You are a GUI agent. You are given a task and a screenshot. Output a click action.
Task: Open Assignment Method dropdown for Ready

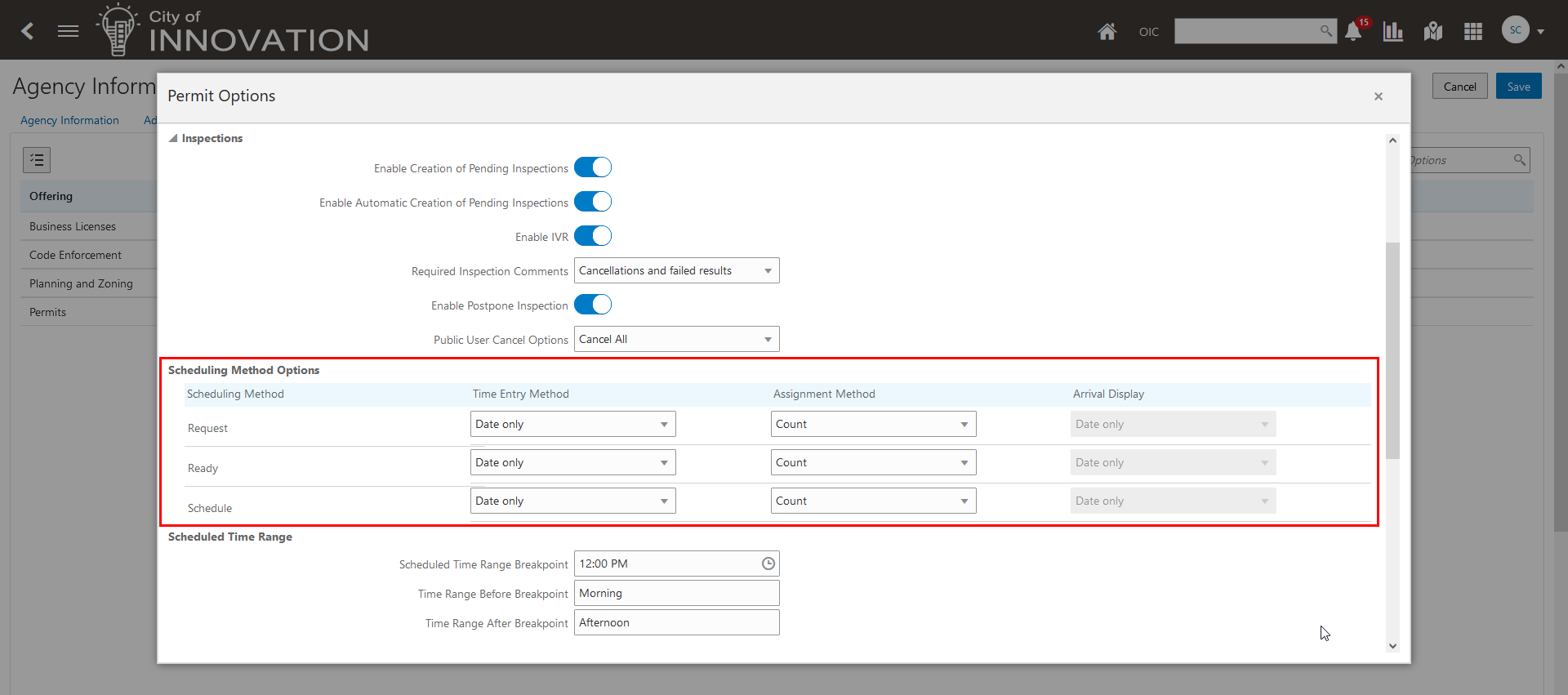point(873,462)
